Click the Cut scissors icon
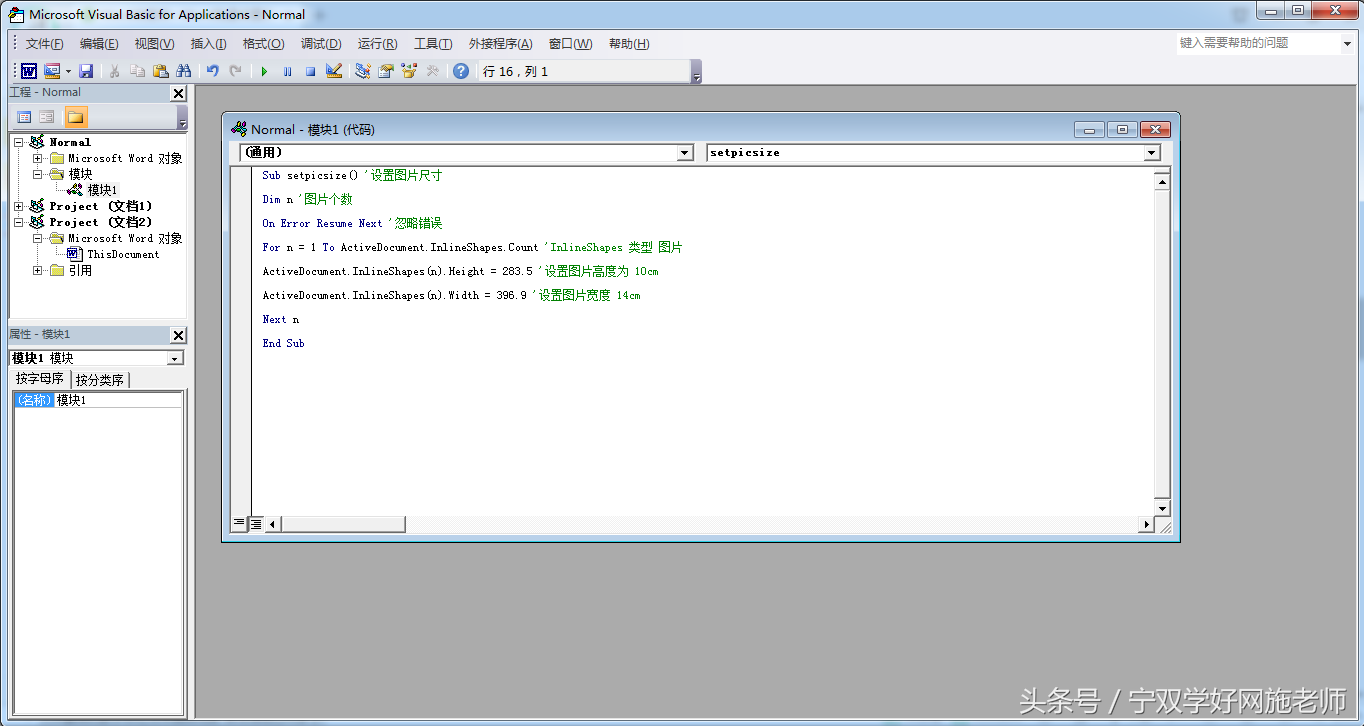Viewport: 1364px width, 726px height. point(115,71)
